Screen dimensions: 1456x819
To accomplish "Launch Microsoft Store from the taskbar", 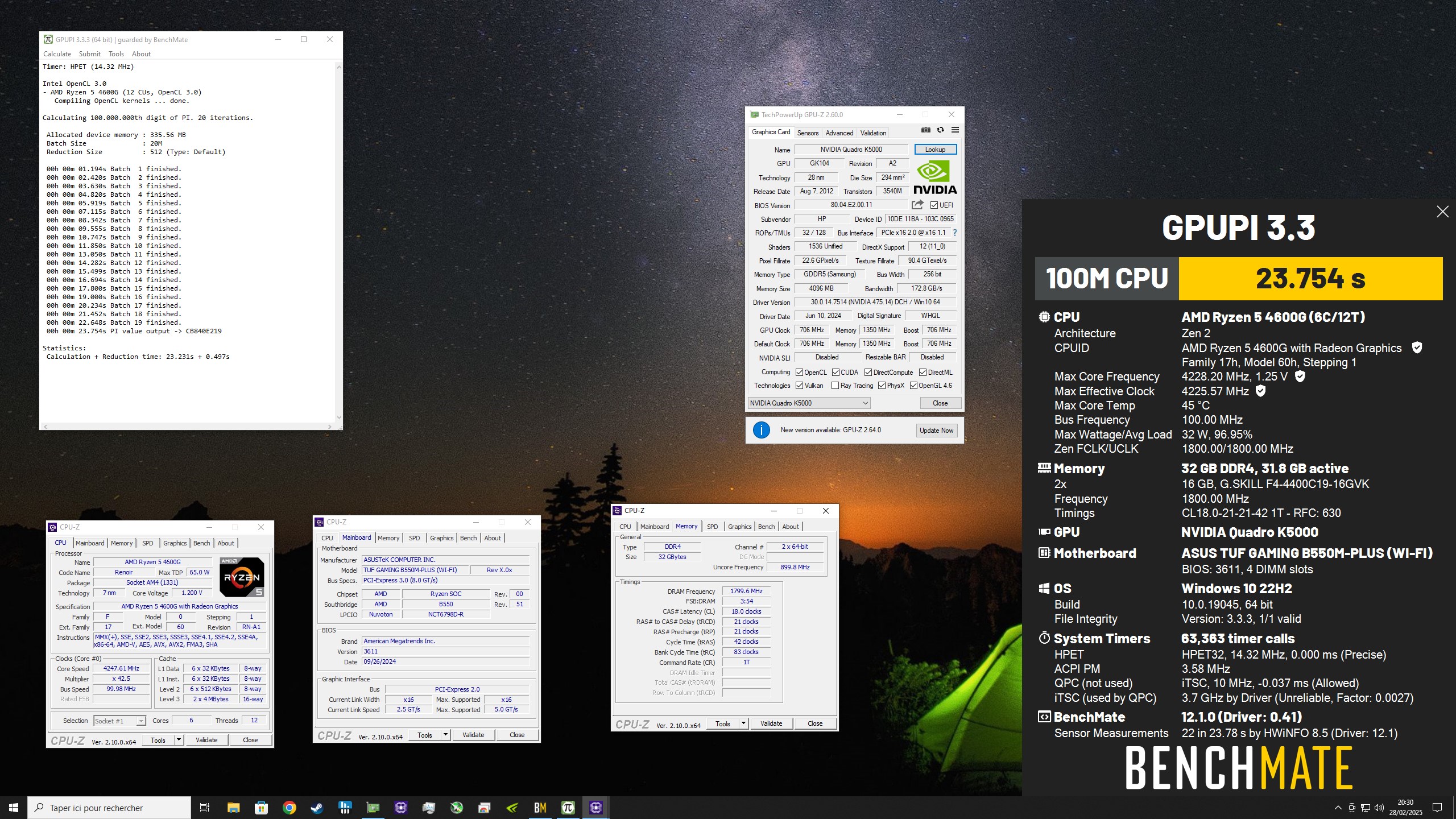I will pyautogui.click(x=261, y=808).
